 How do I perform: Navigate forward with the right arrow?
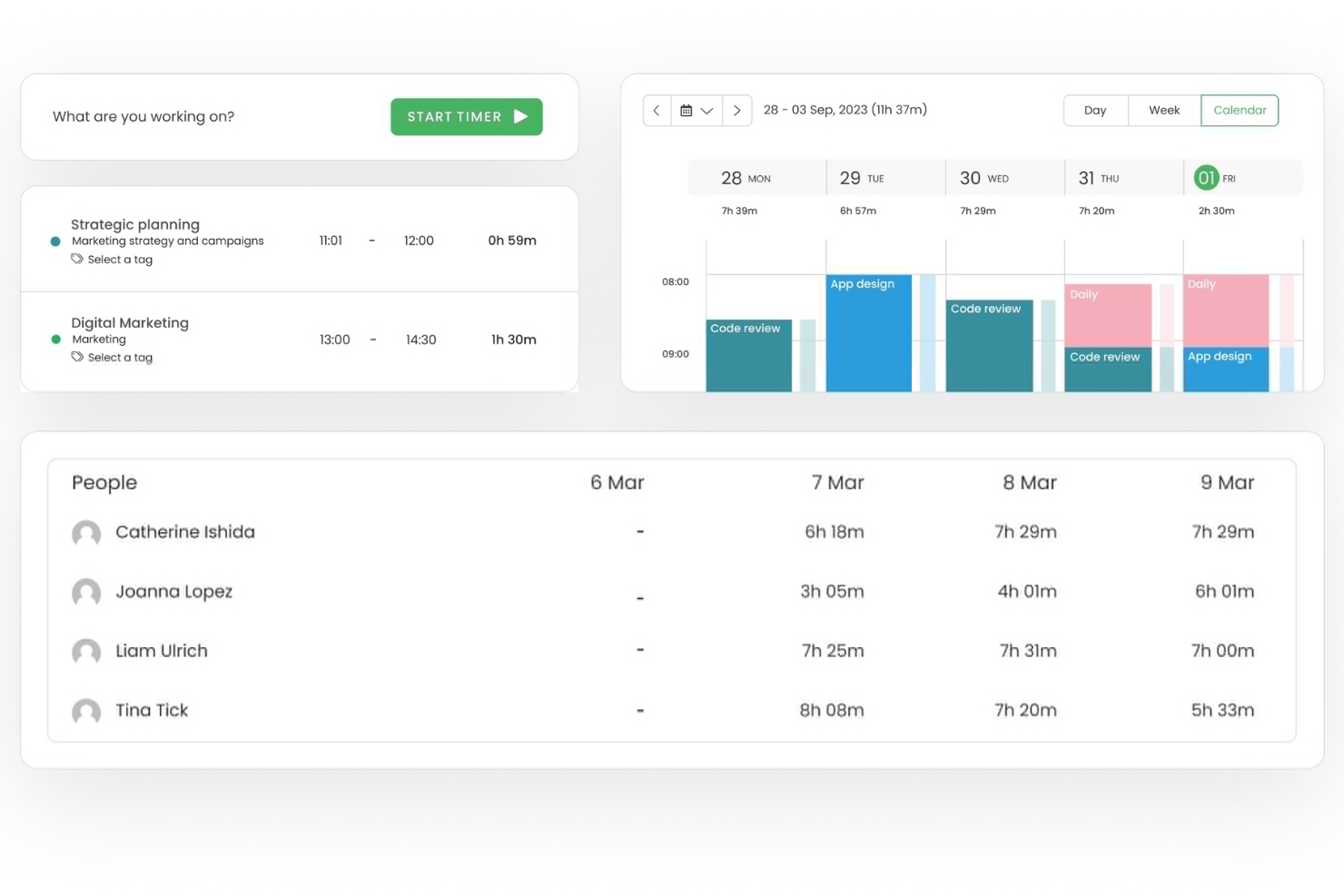tap(737, 110)
